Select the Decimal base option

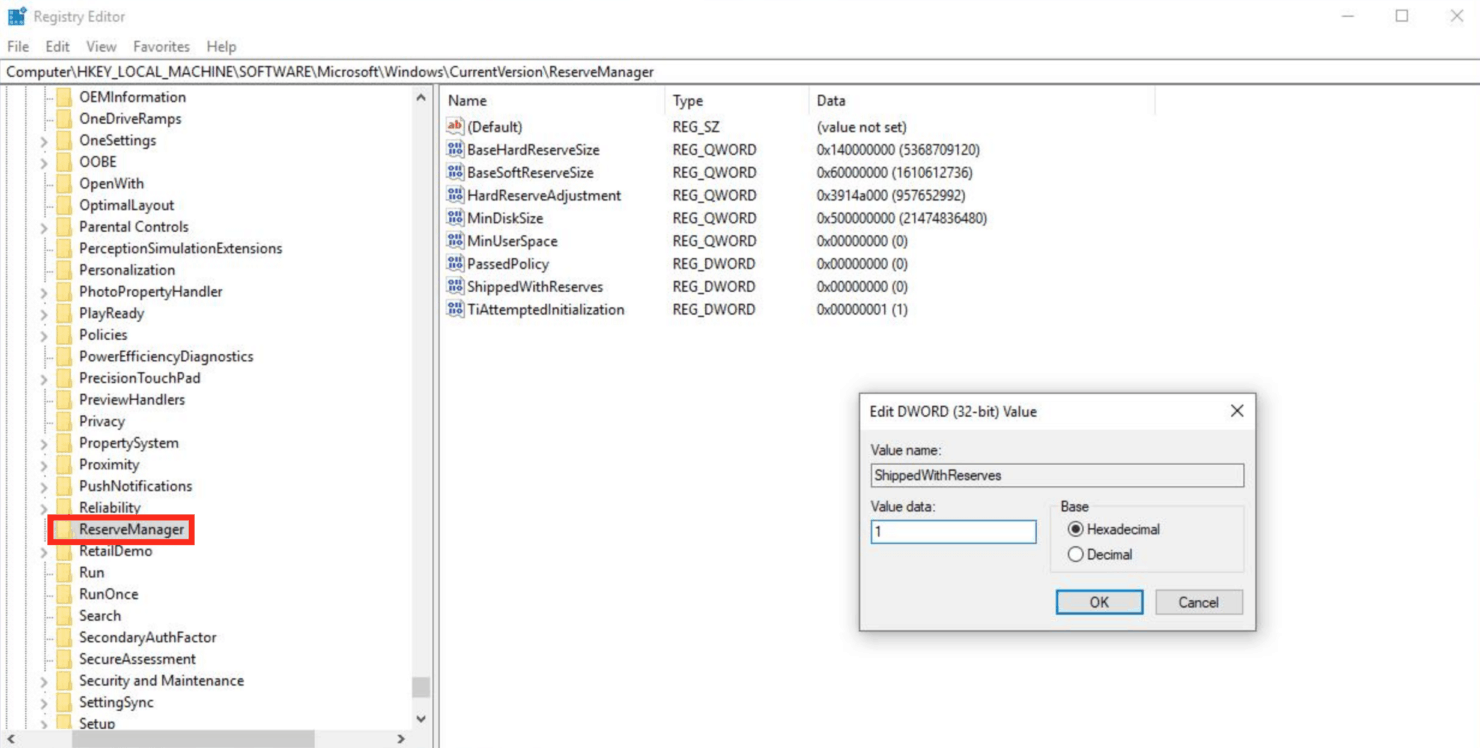pyautogui.click(x=1076, y=553)
